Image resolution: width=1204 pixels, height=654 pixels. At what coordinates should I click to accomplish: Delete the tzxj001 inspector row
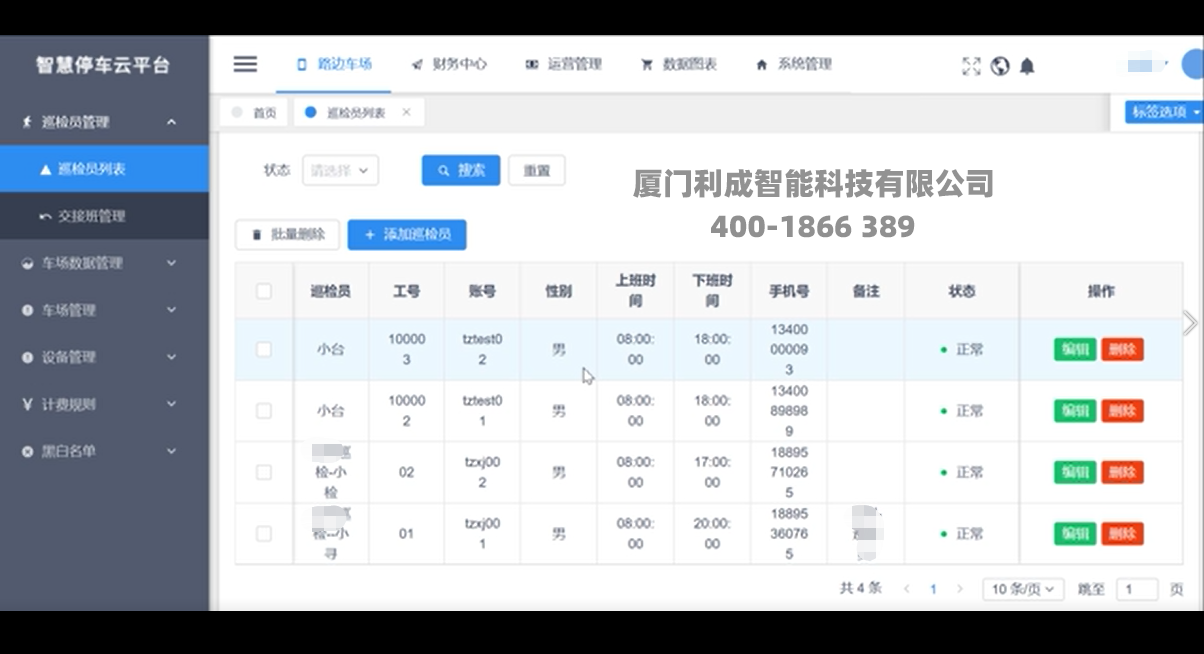[1122, 534]
